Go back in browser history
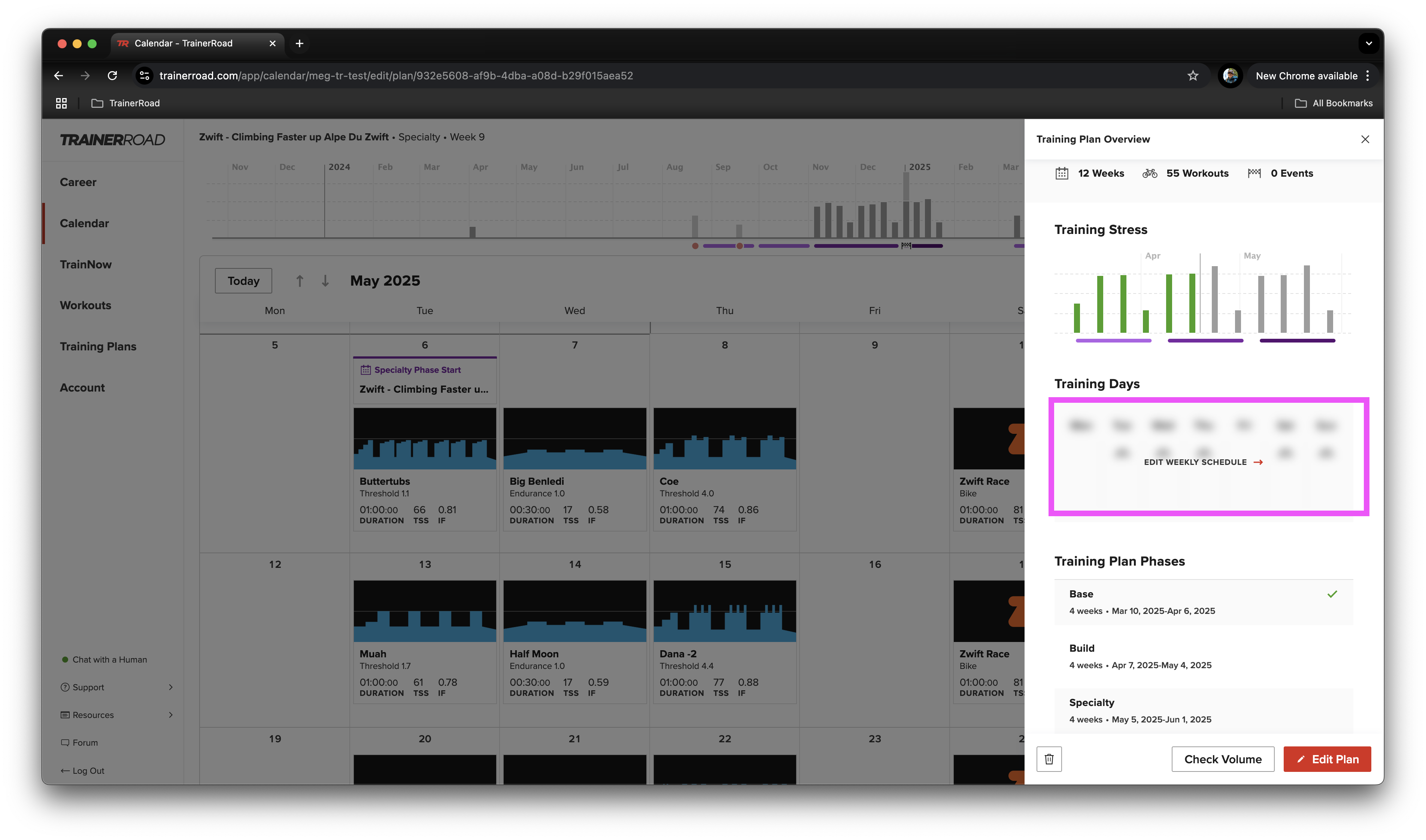This screenshot has width=1426, height=840. [x=58, y=75]
